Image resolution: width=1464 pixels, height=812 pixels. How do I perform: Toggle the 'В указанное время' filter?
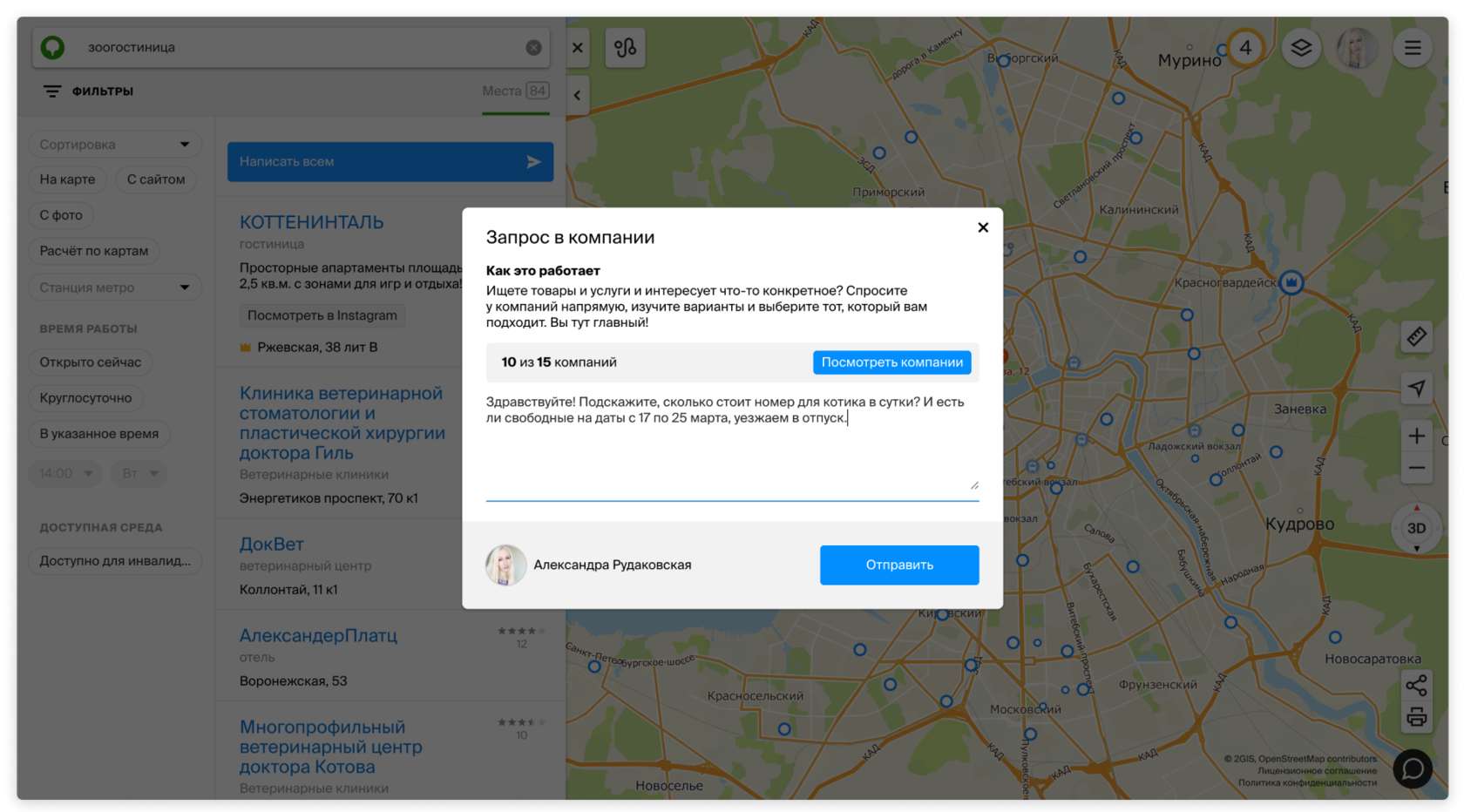pyautogui.click(x=99, y=434)
